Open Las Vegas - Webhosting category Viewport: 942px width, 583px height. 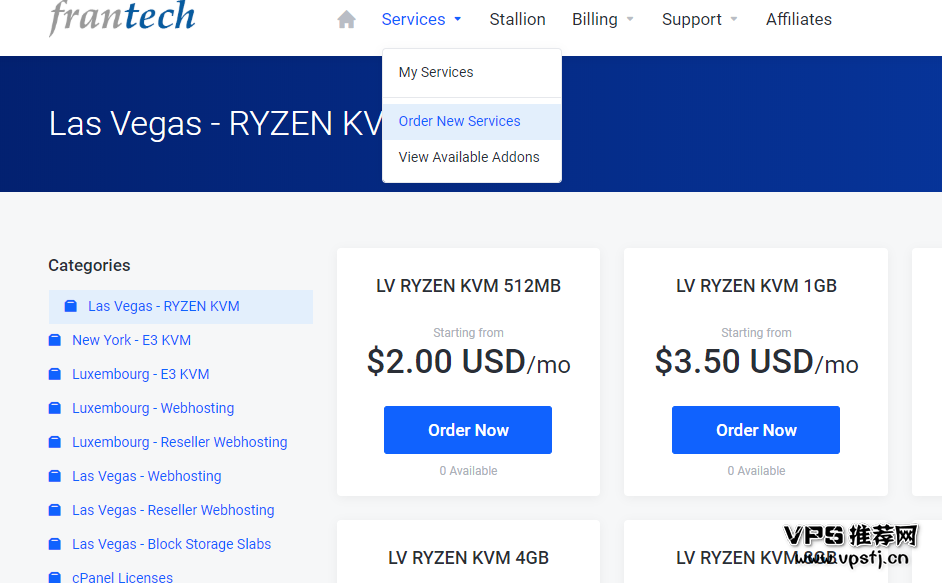coord(147,476)
